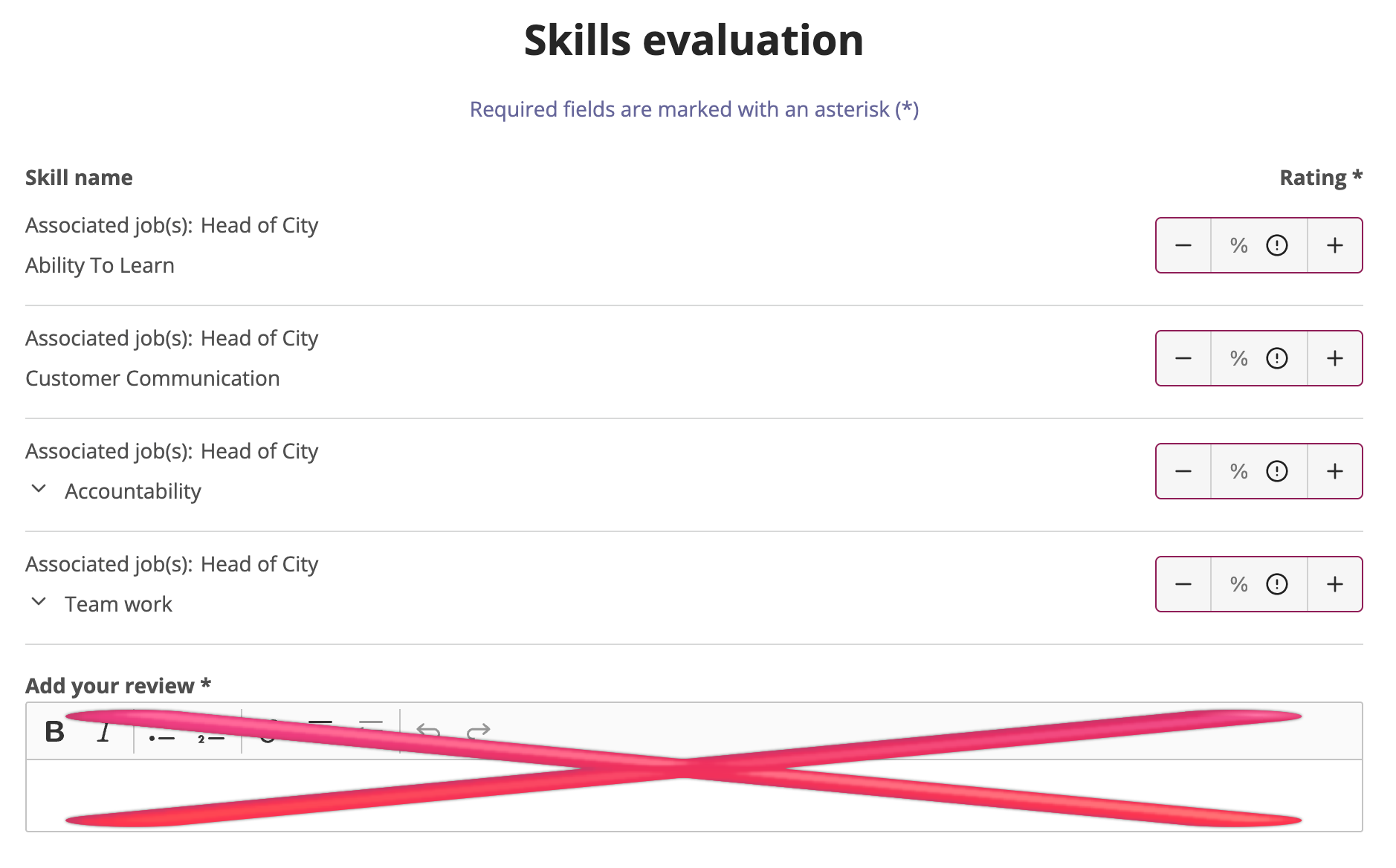
Task: Increase the Accountability rating
Action: [1334, 471]
